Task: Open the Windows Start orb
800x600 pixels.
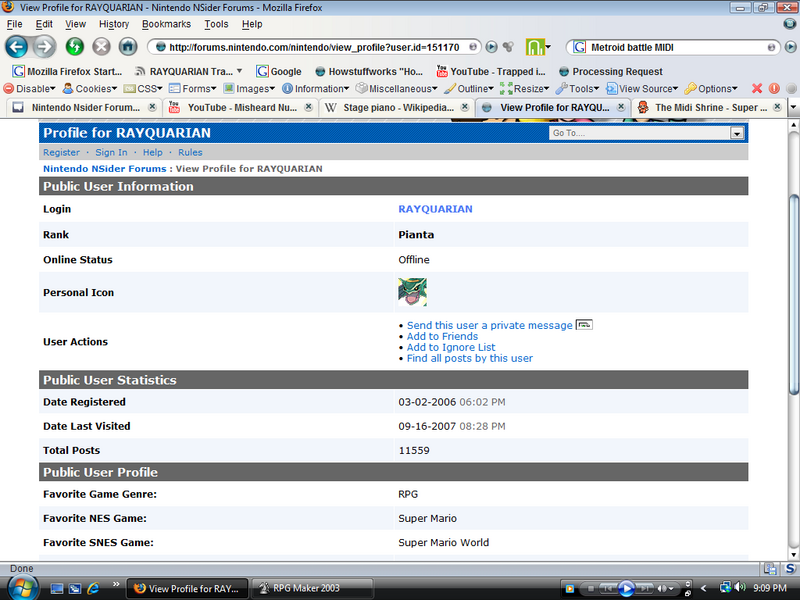Action: click(23, 588)
